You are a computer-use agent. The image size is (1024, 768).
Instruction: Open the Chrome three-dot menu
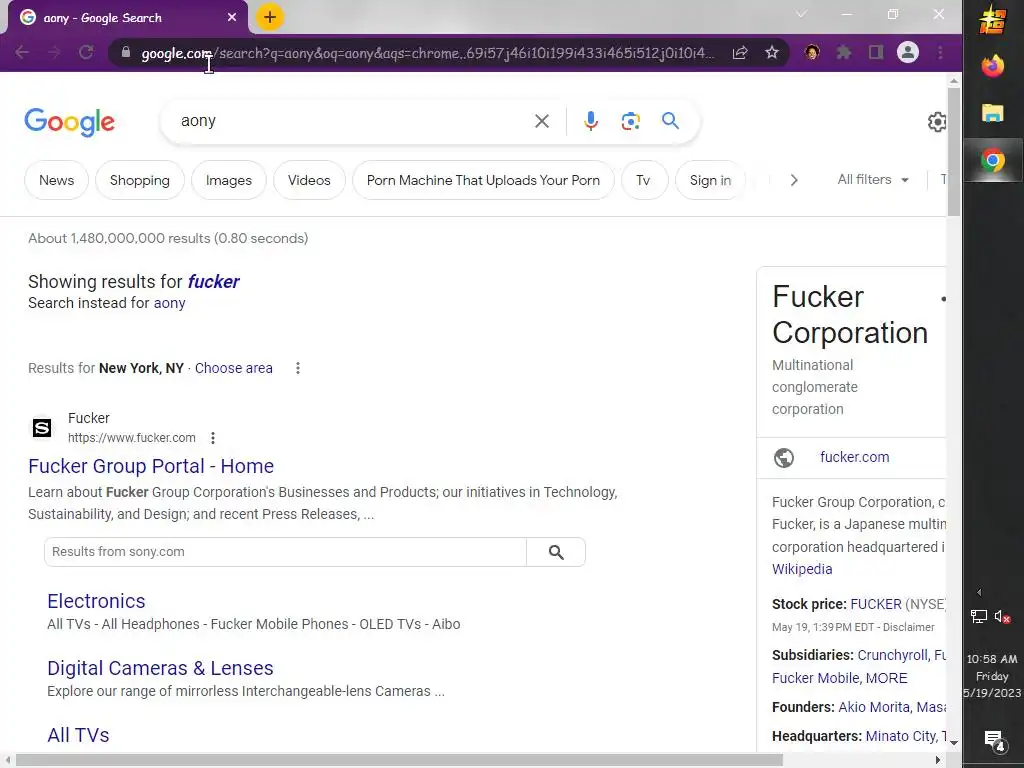tap(940, 52)
